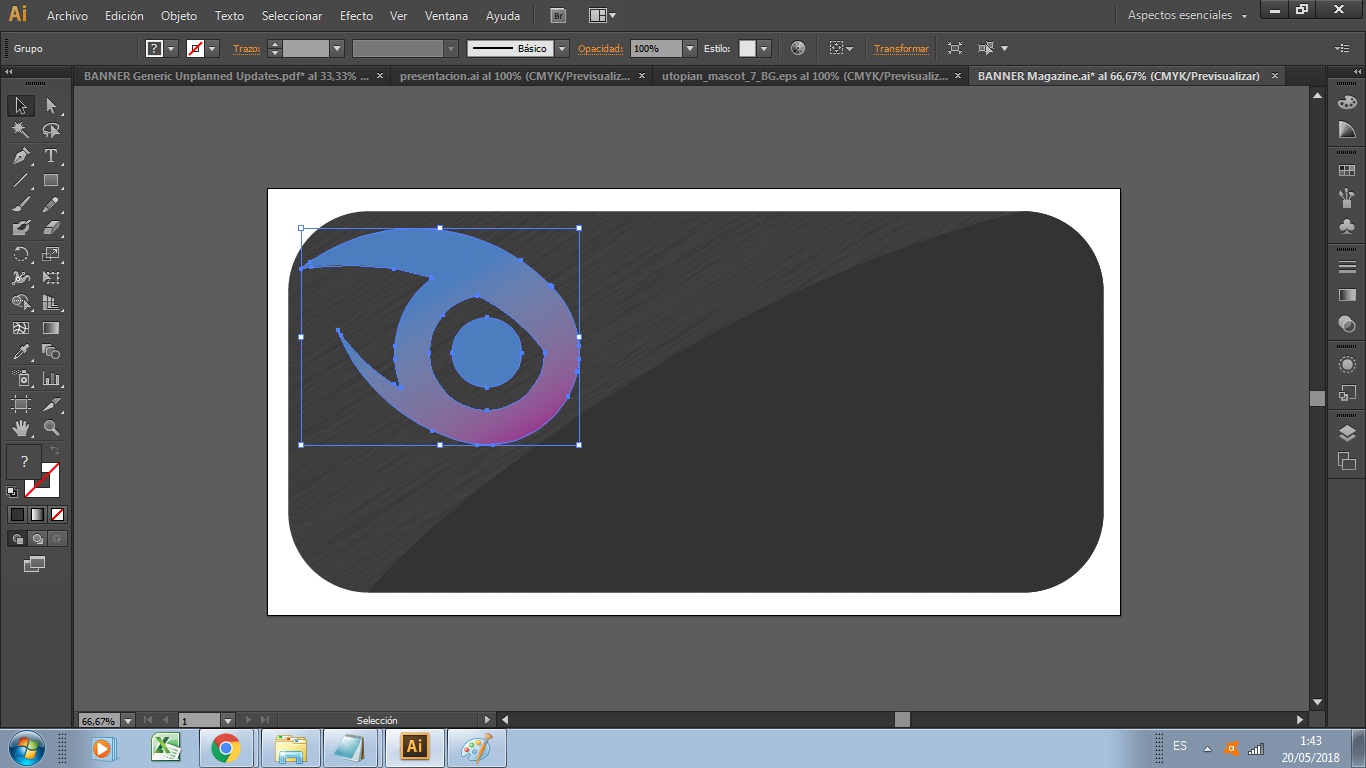Select the Eraser tool
This screenshot has width=1366, height=768.
coord(51,228)
